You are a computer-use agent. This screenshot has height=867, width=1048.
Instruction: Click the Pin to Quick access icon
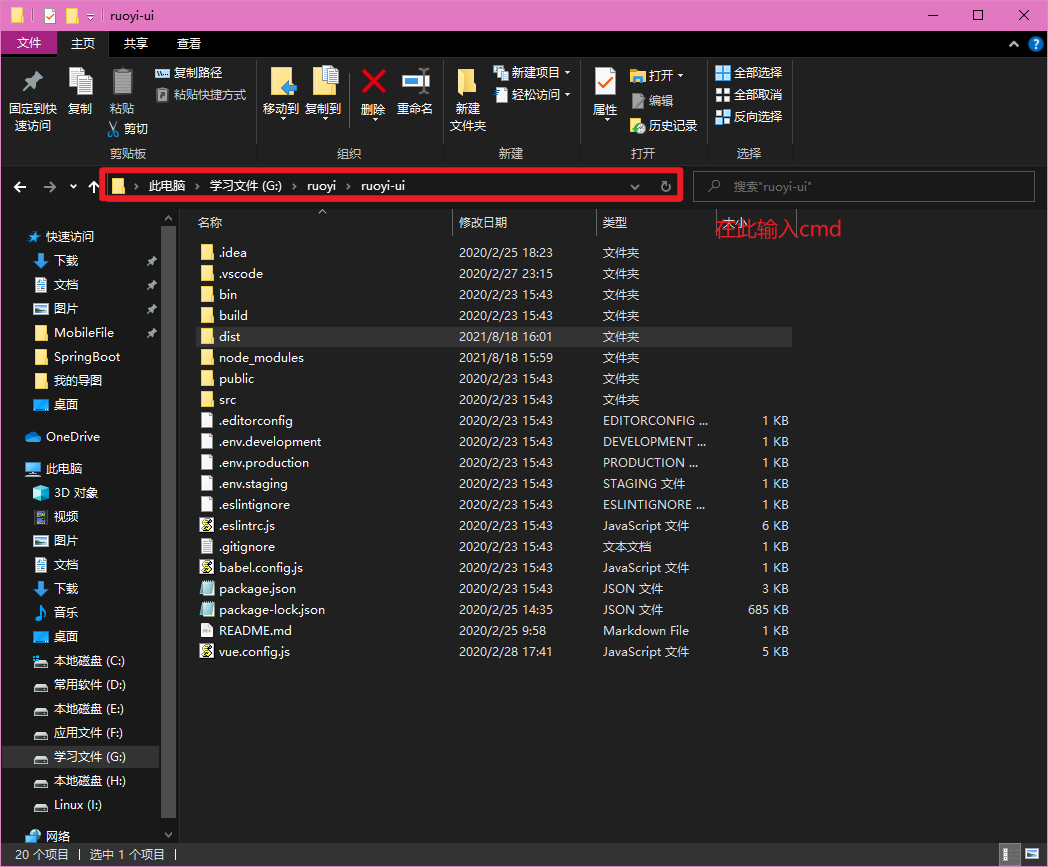pos(32,82)
